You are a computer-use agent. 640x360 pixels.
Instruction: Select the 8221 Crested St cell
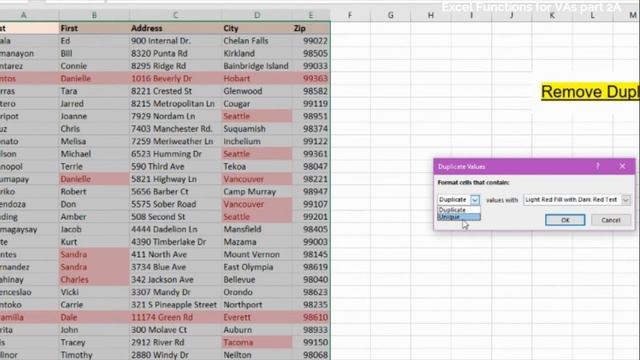pyautogui.click(x=175, y=91)
